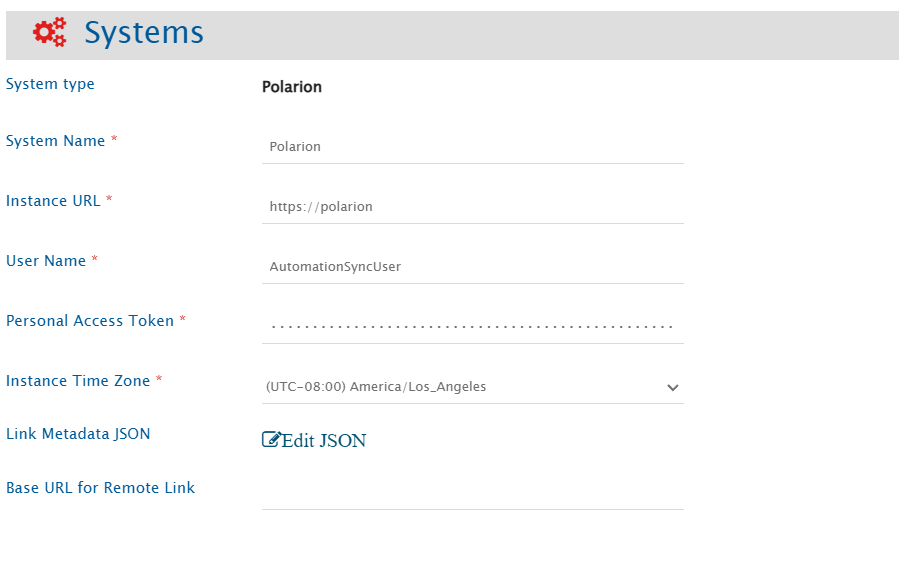Click the red gears Systems icon

click(49, 32)
